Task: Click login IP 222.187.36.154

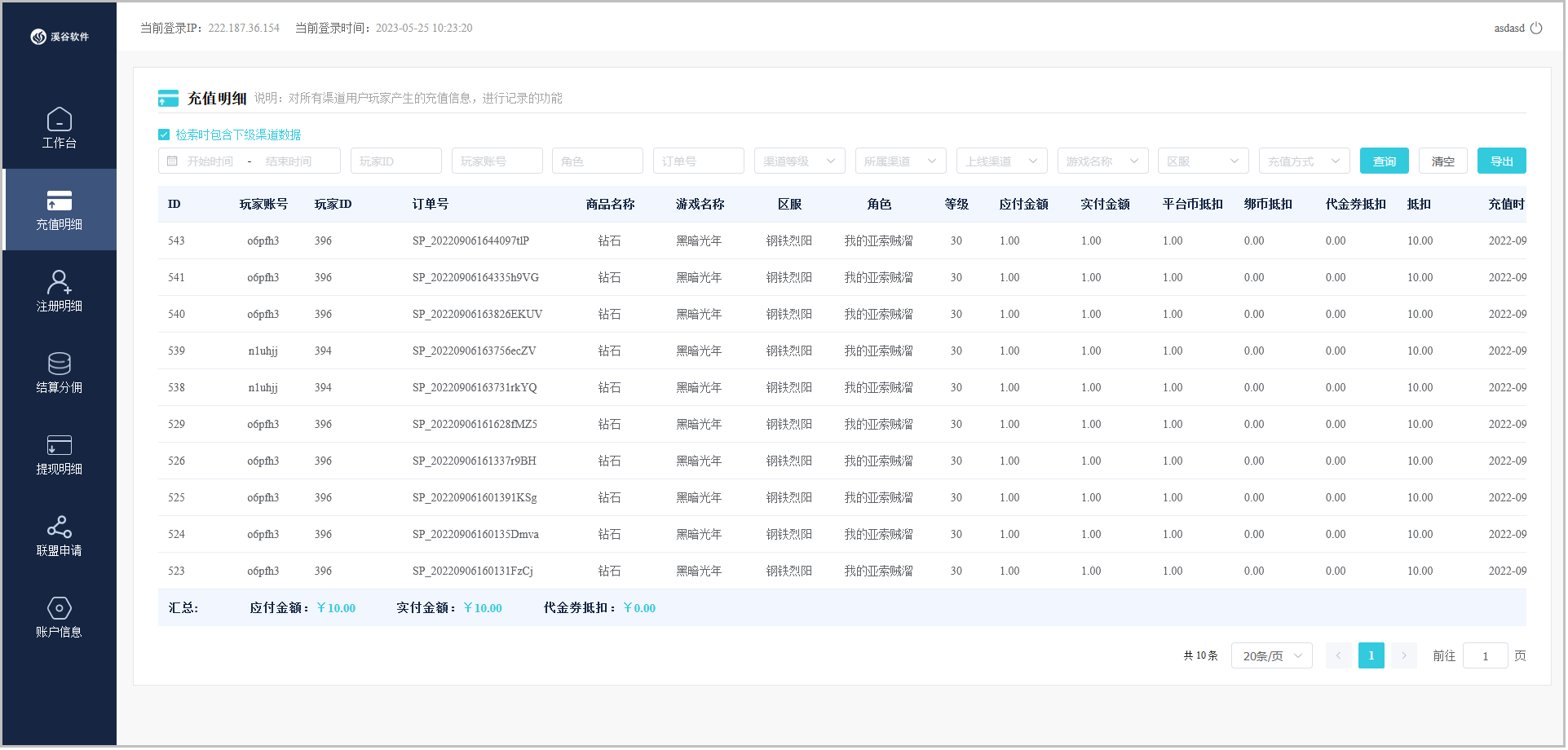Action: [x=244, y=29]
